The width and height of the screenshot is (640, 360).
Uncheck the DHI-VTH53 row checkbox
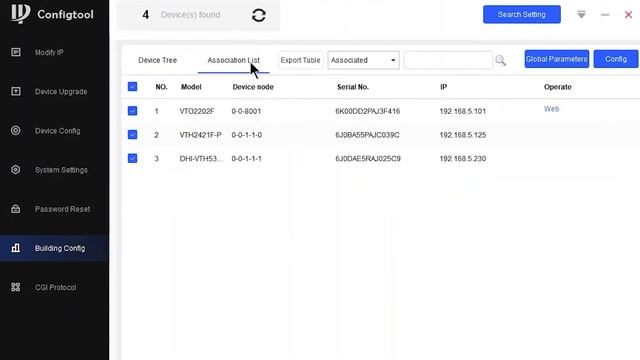coord(132,158)
